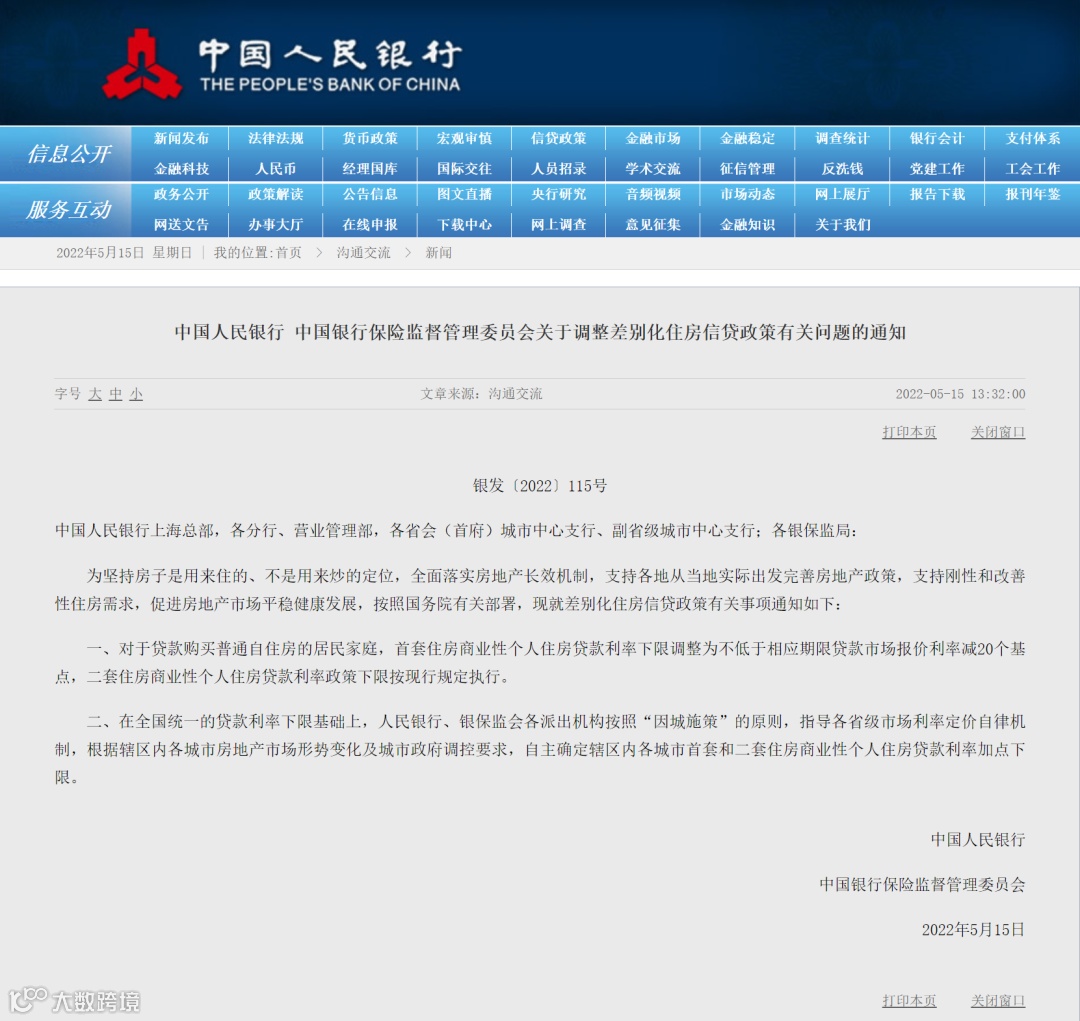Image resolution: width=1080 pixels, height=1021 pixels.
Task: Open 办事大厅 menu item
Action: tap(276, 225)
